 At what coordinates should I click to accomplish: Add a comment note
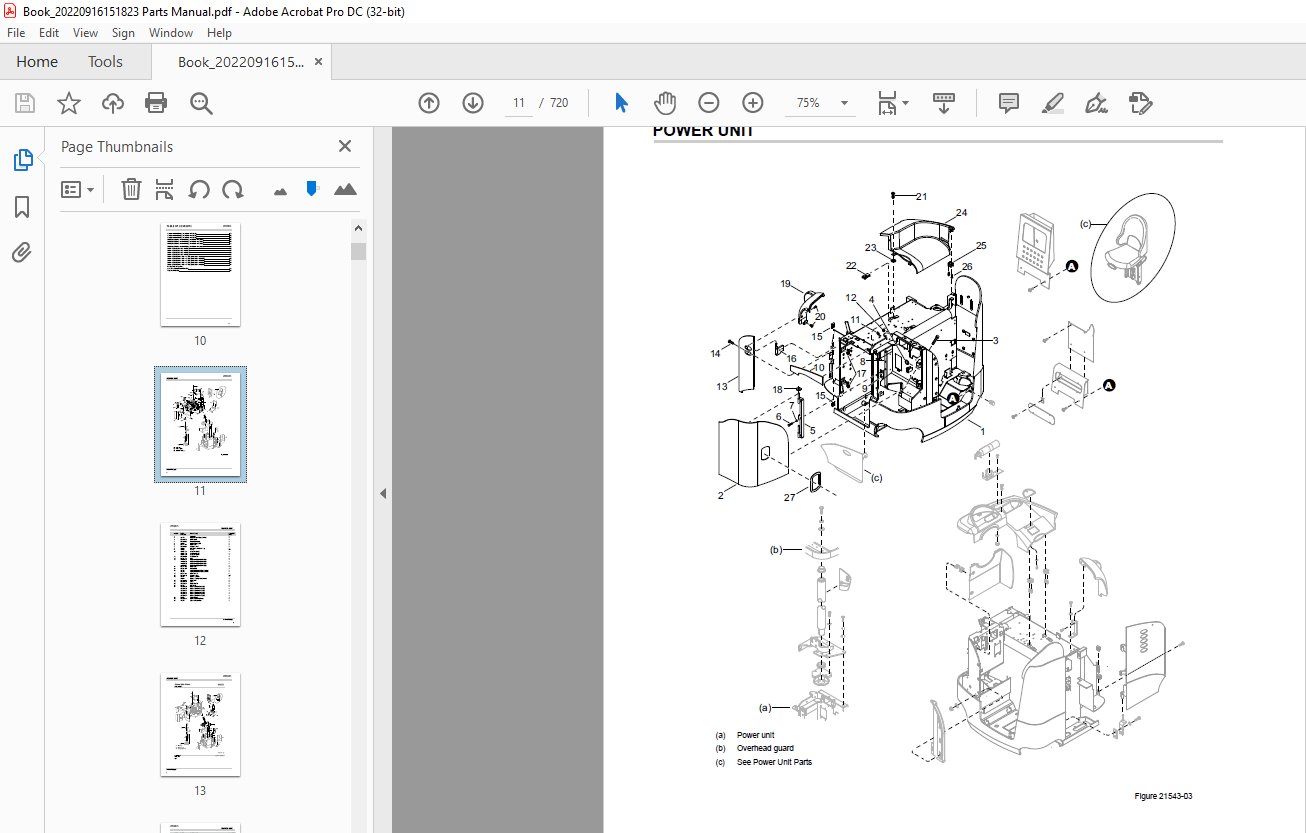pos(1009,103)
